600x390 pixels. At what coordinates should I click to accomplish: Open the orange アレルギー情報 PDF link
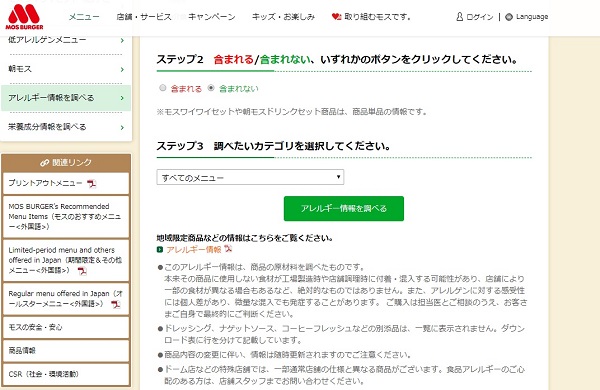pos(194,250)
